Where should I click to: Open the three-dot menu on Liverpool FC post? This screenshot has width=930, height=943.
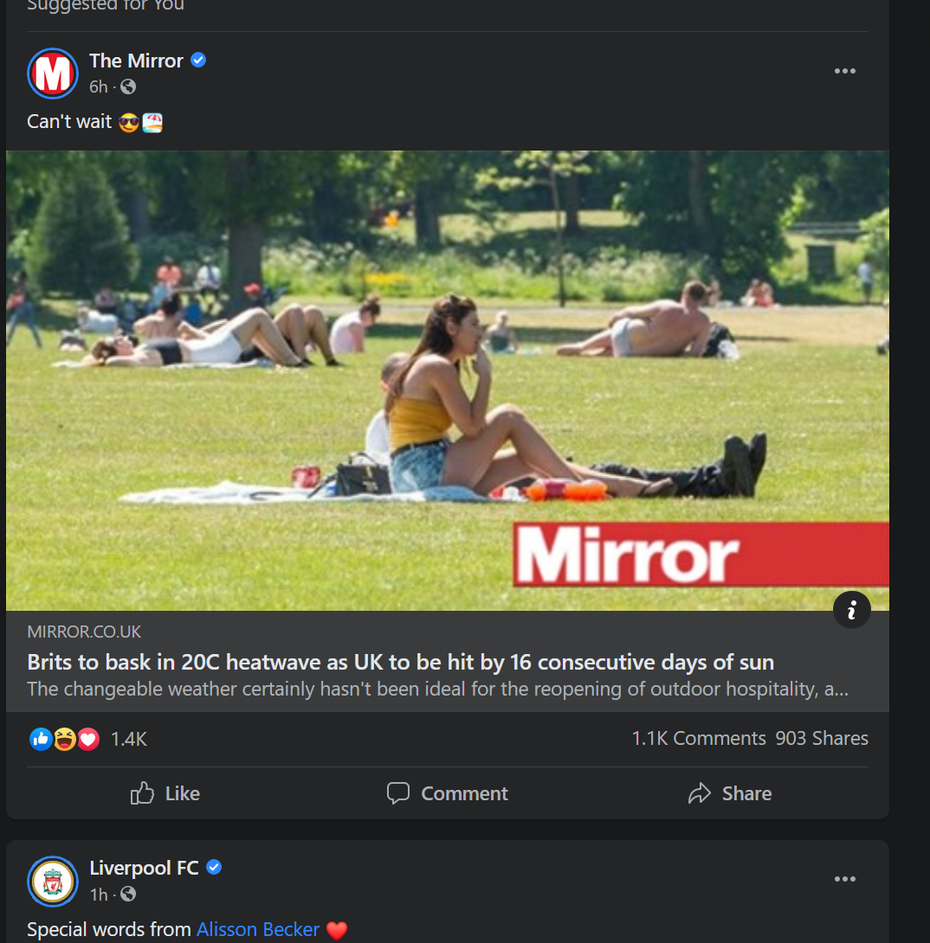845,879
